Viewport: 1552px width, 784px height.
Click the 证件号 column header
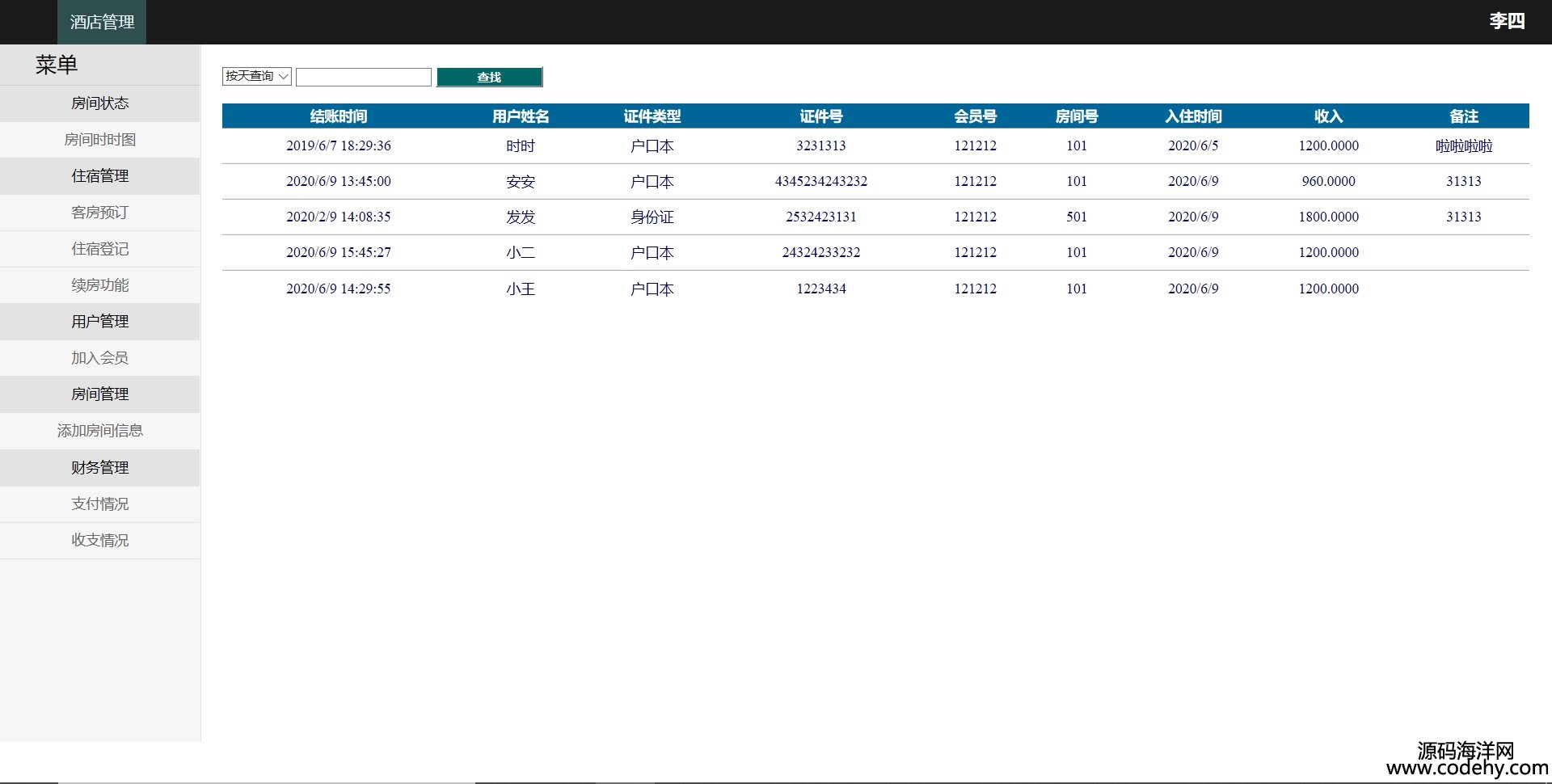(x=821, y=116)
